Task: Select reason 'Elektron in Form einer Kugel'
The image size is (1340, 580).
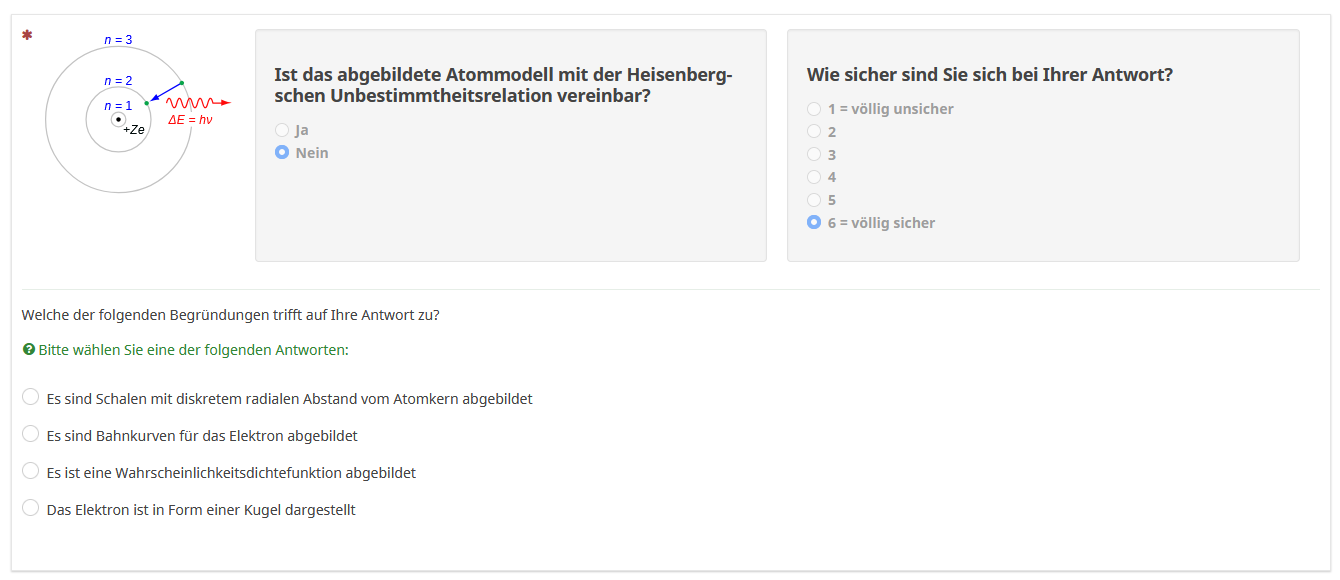Action: [31, 509]
